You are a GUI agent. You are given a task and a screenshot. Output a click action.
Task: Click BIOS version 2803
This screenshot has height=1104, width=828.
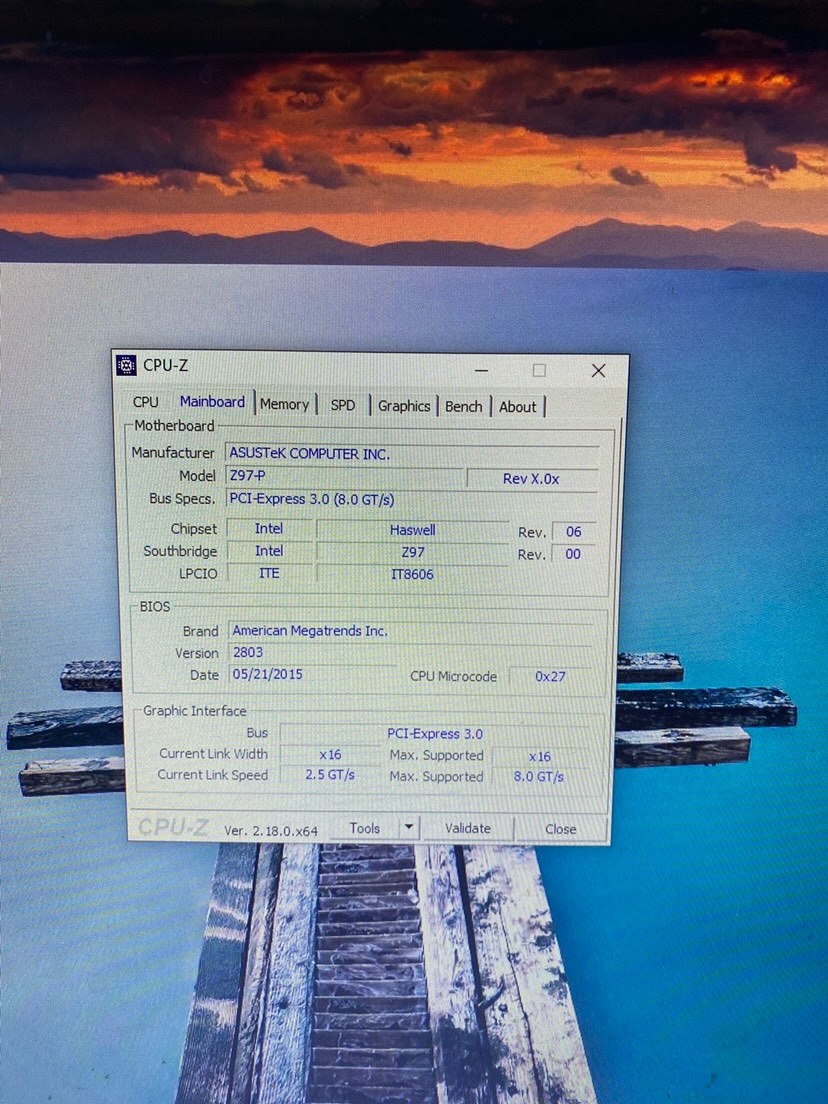(410, 653)
